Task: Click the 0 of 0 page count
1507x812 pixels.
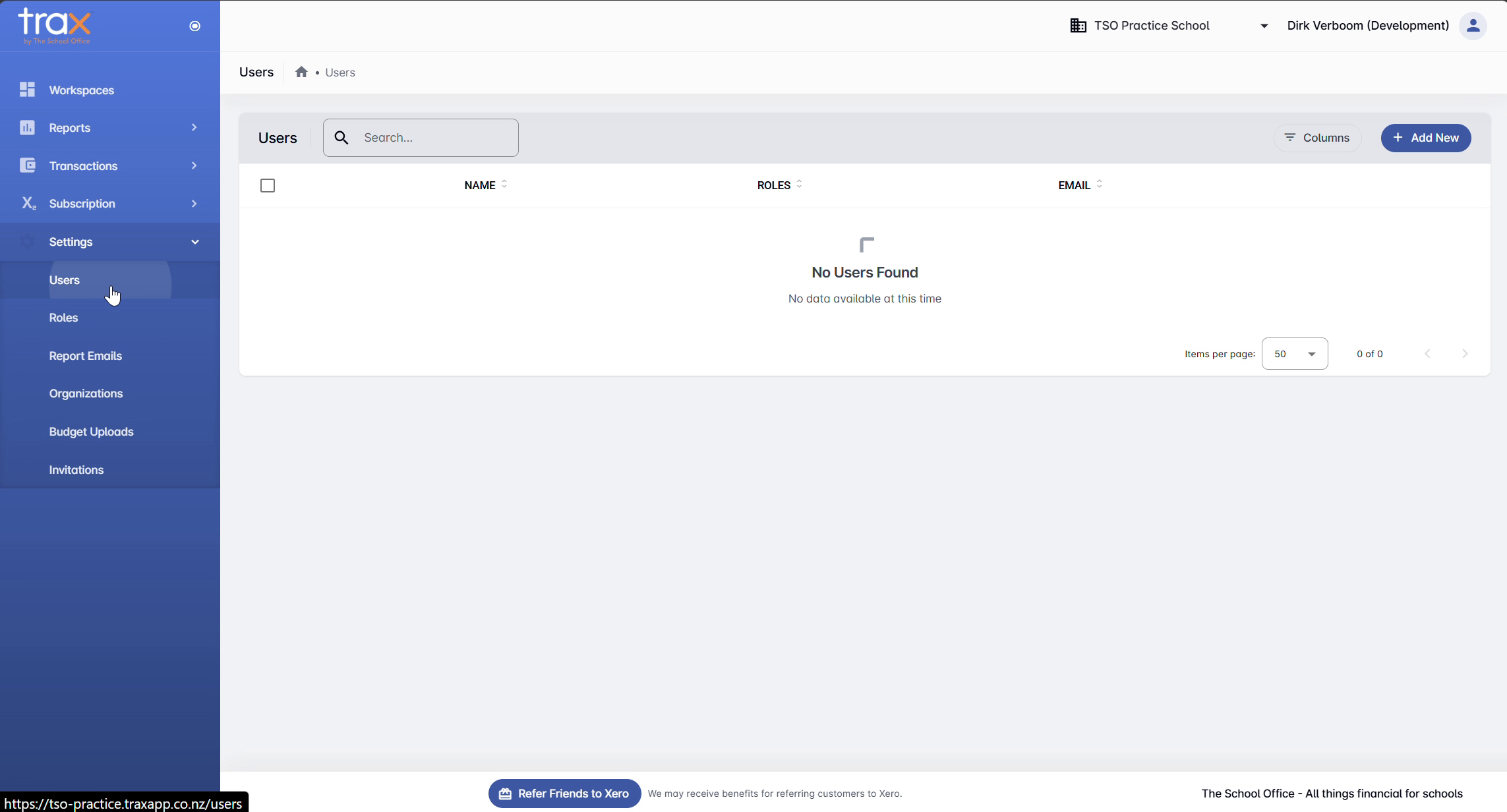Action: [1370, 354]
